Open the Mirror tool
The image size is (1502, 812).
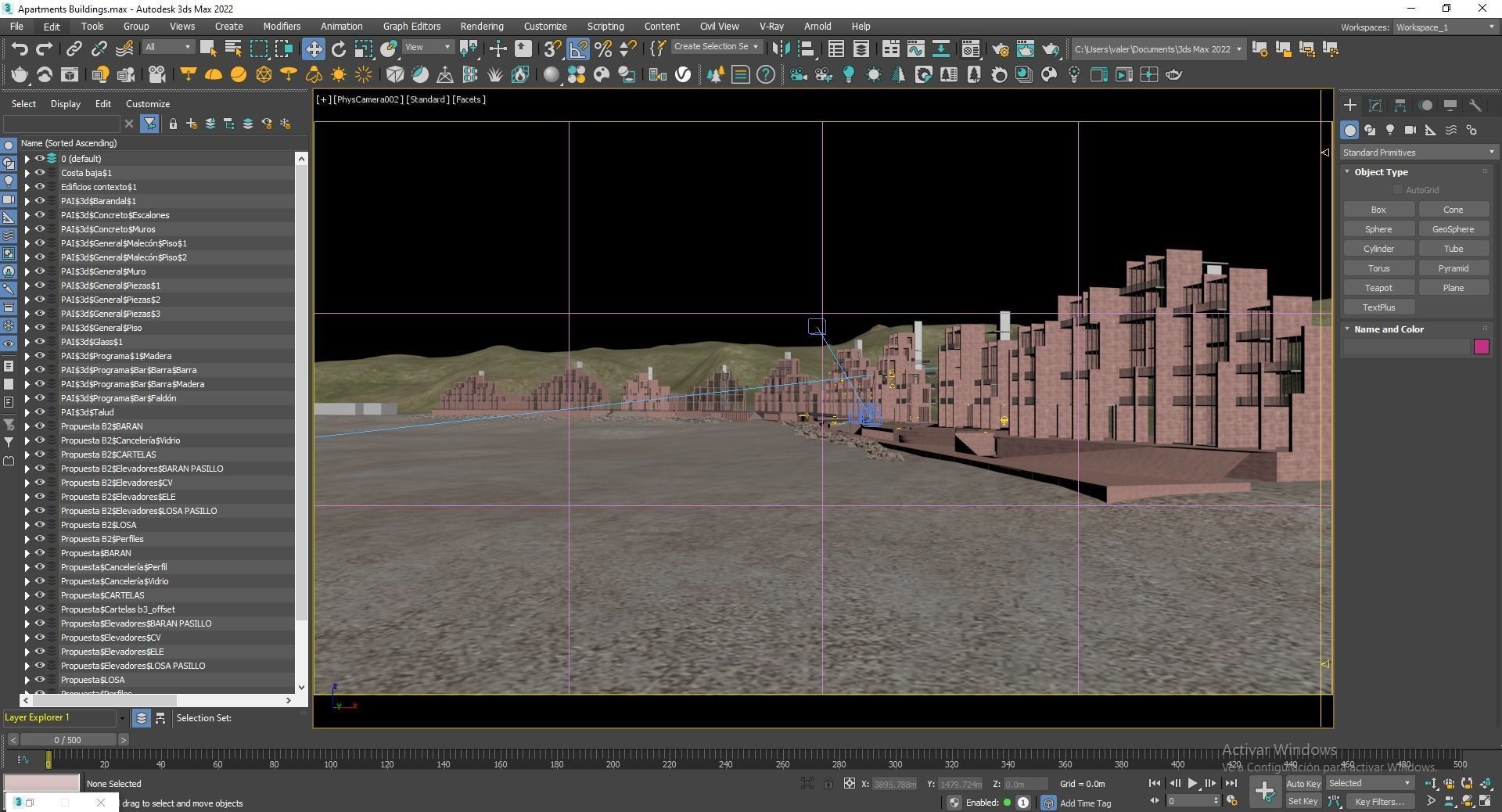click(781, 49)
